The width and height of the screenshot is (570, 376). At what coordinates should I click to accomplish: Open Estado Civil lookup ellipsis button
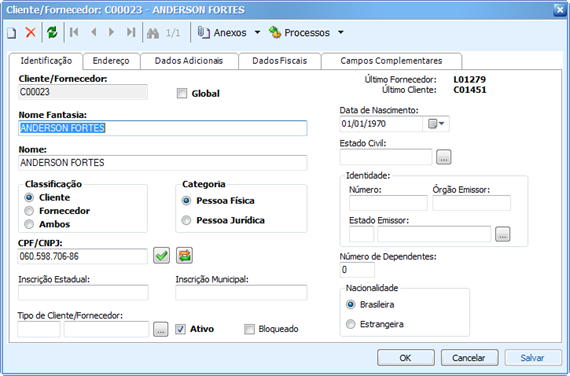click(x=443, y=157)
